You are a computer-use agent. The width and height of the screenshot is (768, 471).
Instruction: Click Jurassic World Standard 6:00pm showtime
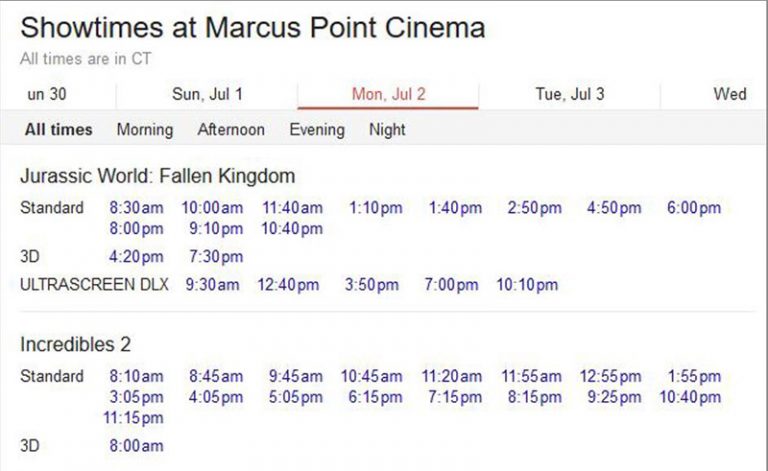point(693,208)
